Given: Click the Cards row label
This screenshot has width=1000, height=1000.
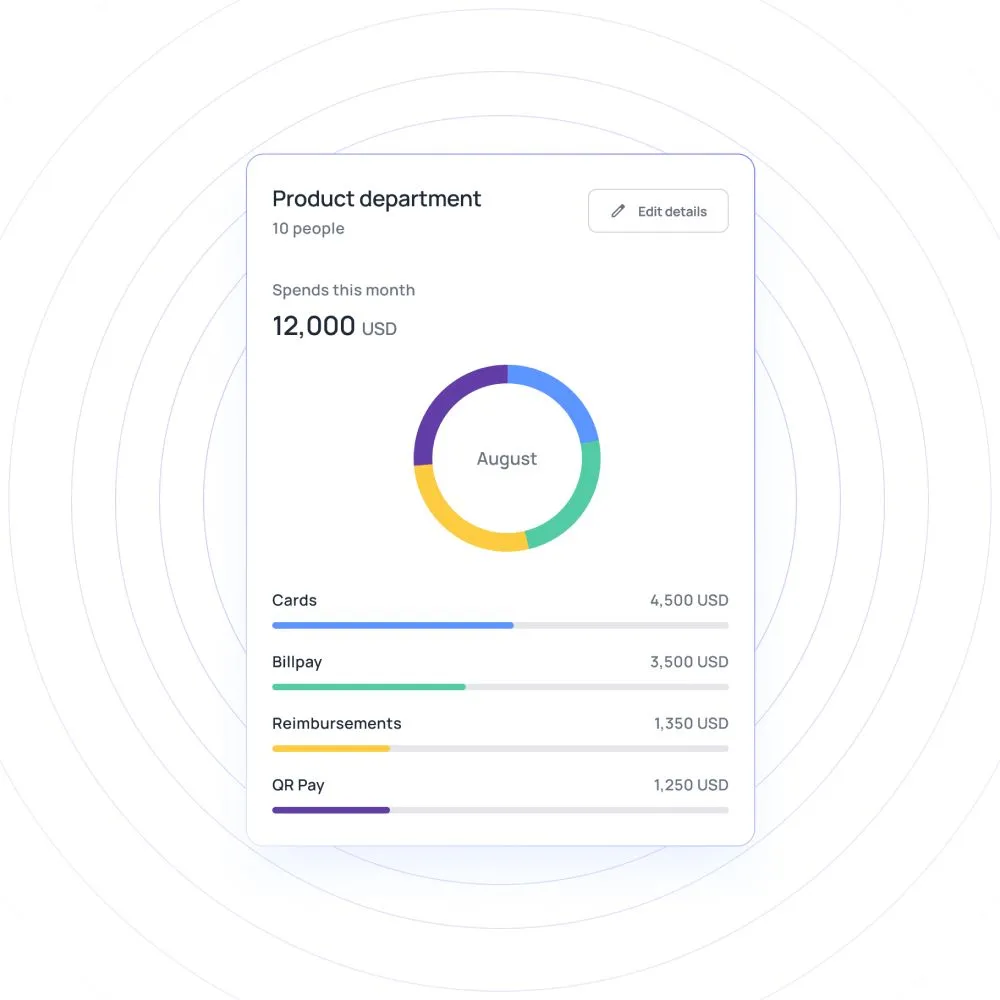Looking at the screenshot, I should [x=294, y=600].
